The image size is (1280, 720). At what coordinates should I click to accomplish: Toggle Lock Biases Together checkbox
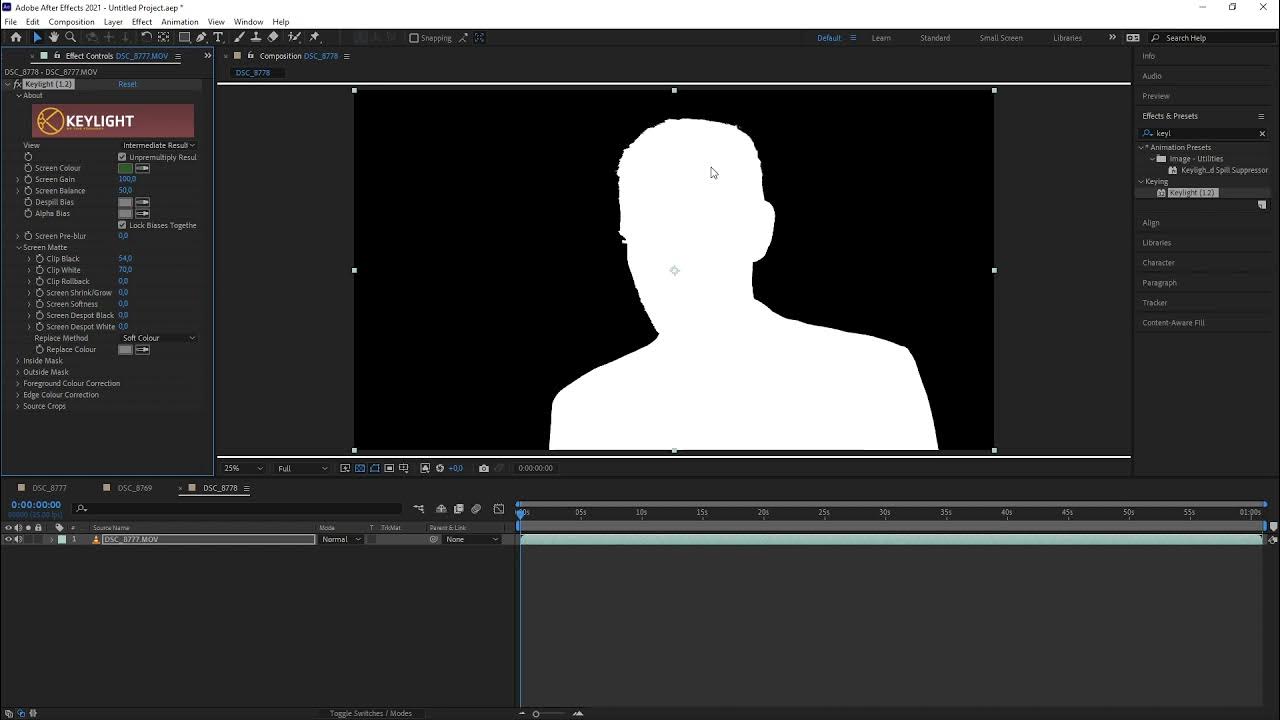tap(122, 225)
